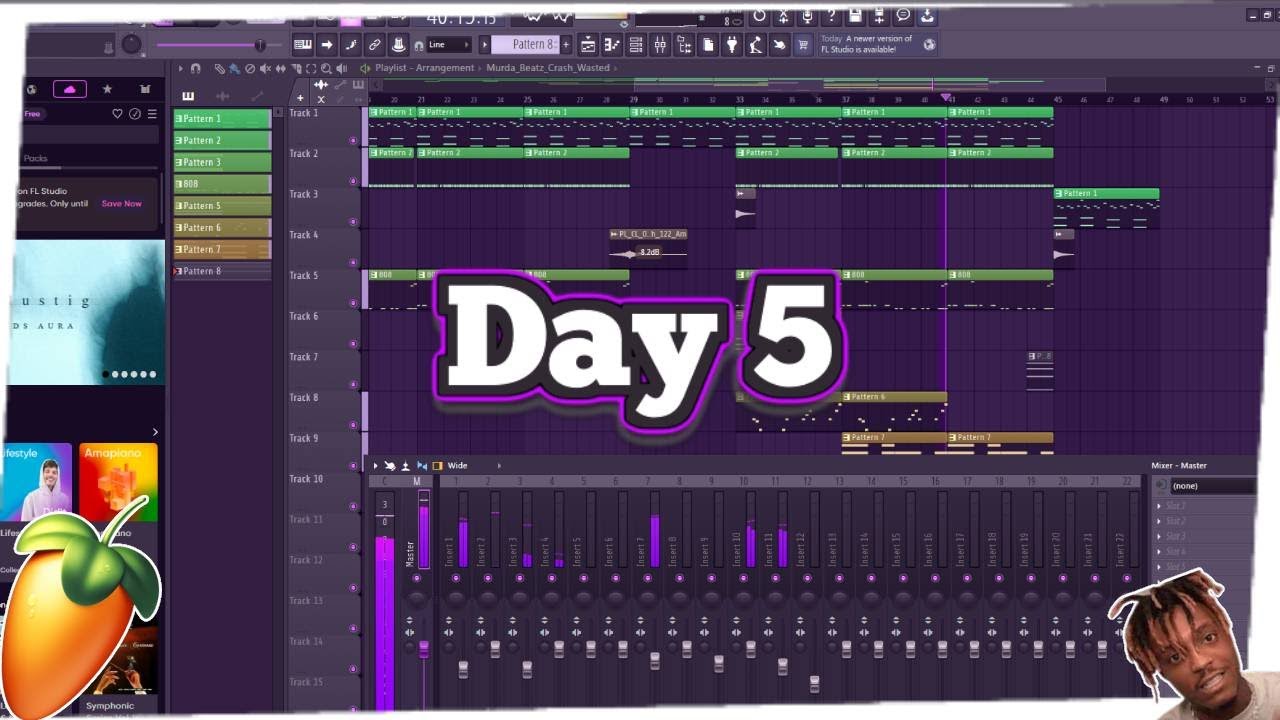This screenshot has width=1280, height=720.
Task: Select Pattern 8 in the picker
Action: [x=222, y=271]
